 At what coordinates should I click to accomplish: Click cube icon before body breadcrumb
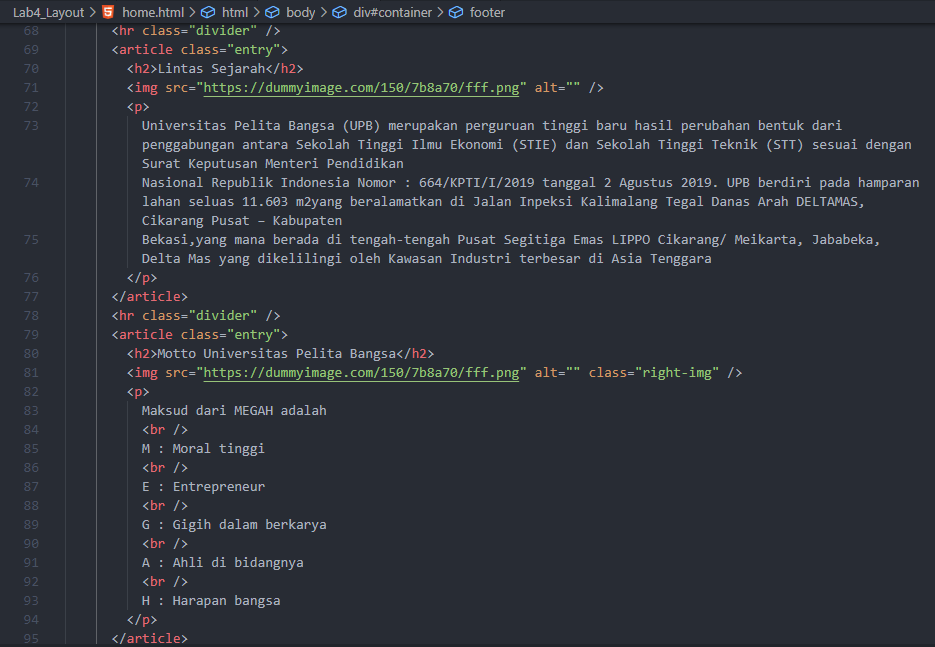point(272,12)
